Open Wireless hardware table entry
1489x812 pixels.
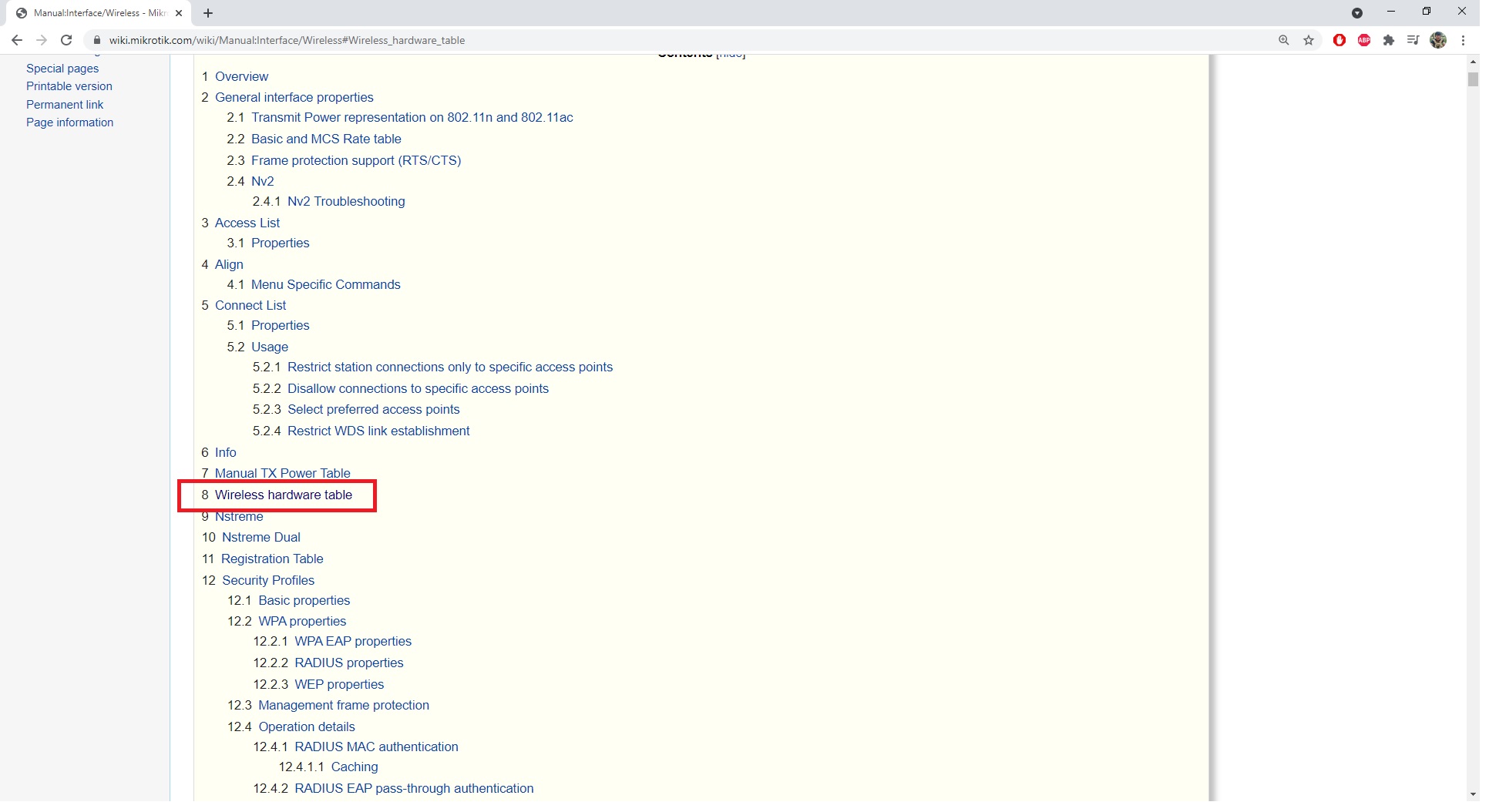[x=285, y=495]
